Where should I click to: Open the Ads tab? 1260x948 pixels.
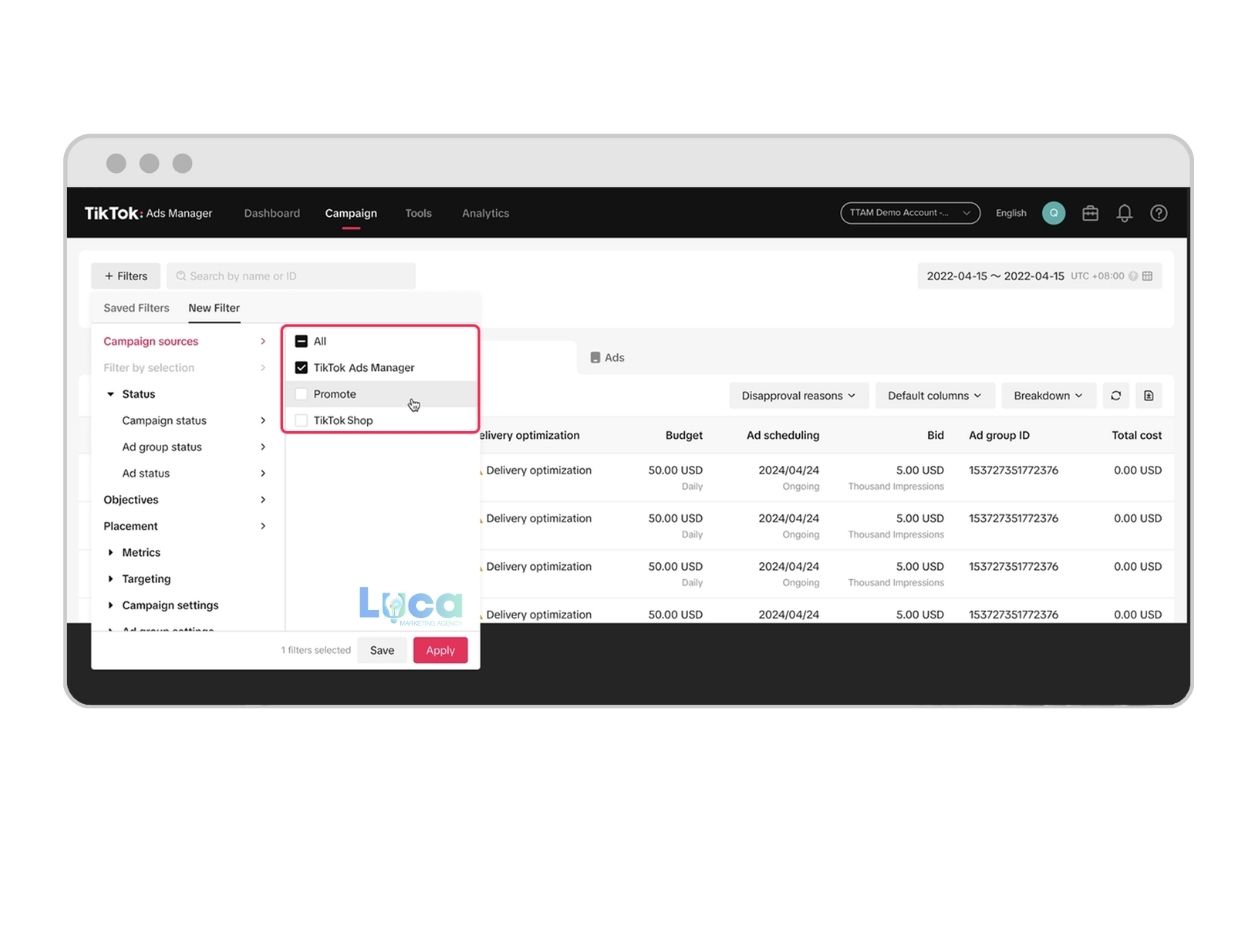tap(607, 357)
